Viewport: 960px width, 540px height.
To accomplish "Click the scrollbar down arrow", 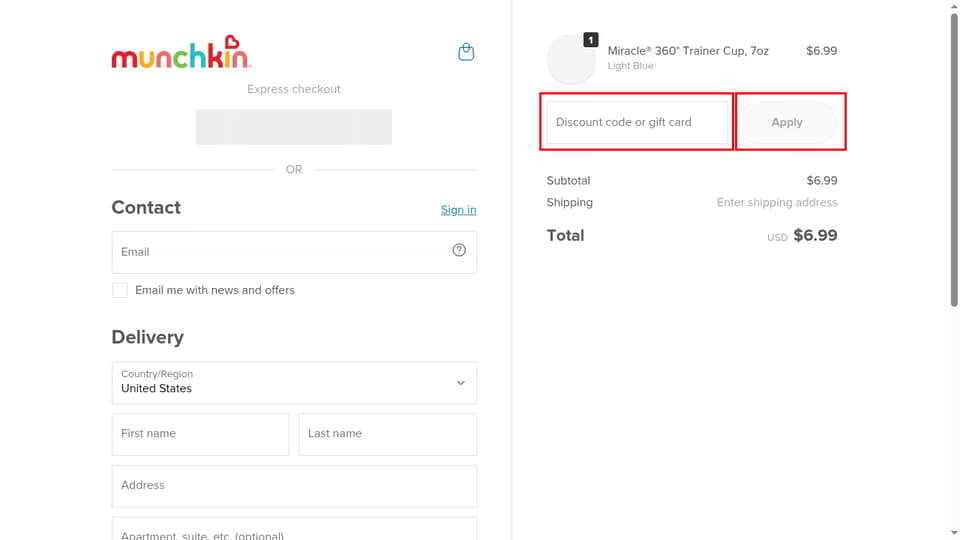I will (954, 534).
